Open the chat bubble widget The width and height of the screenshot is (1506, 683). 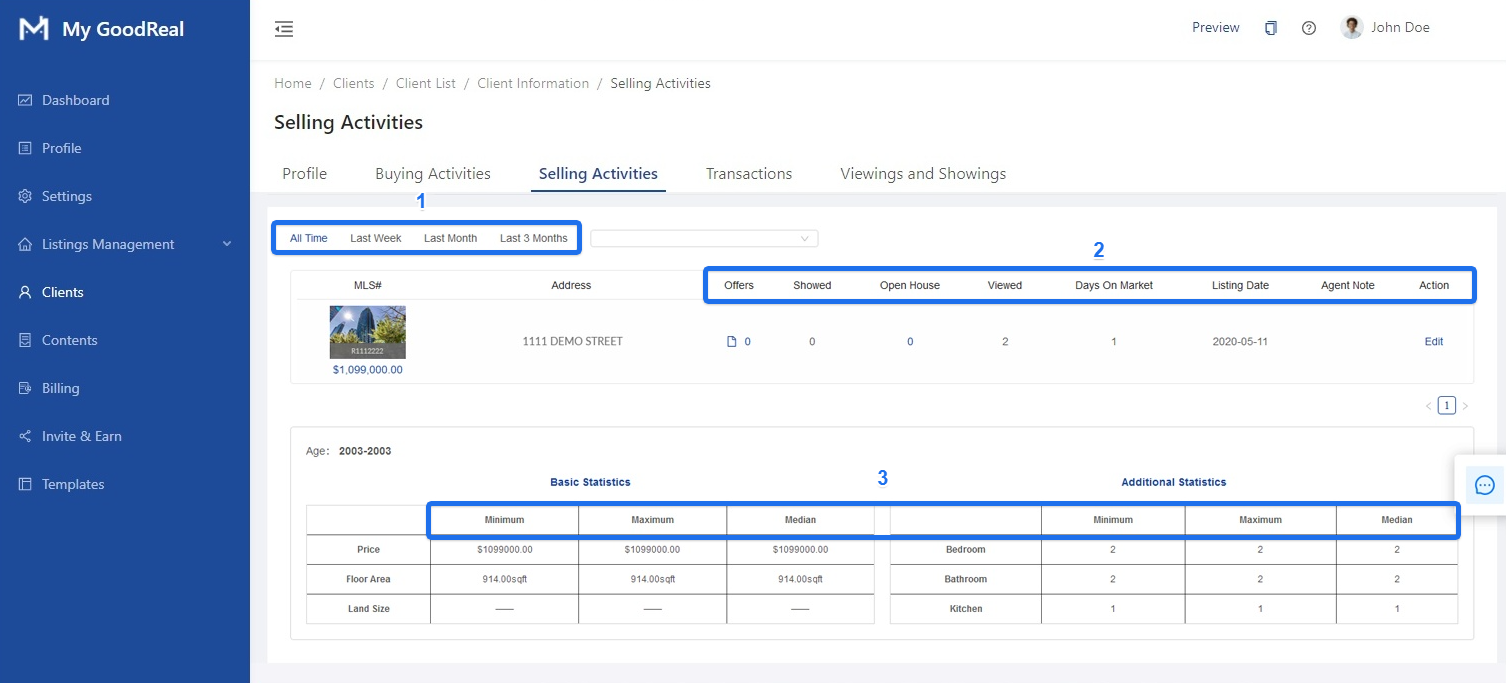coord(1484,485)
